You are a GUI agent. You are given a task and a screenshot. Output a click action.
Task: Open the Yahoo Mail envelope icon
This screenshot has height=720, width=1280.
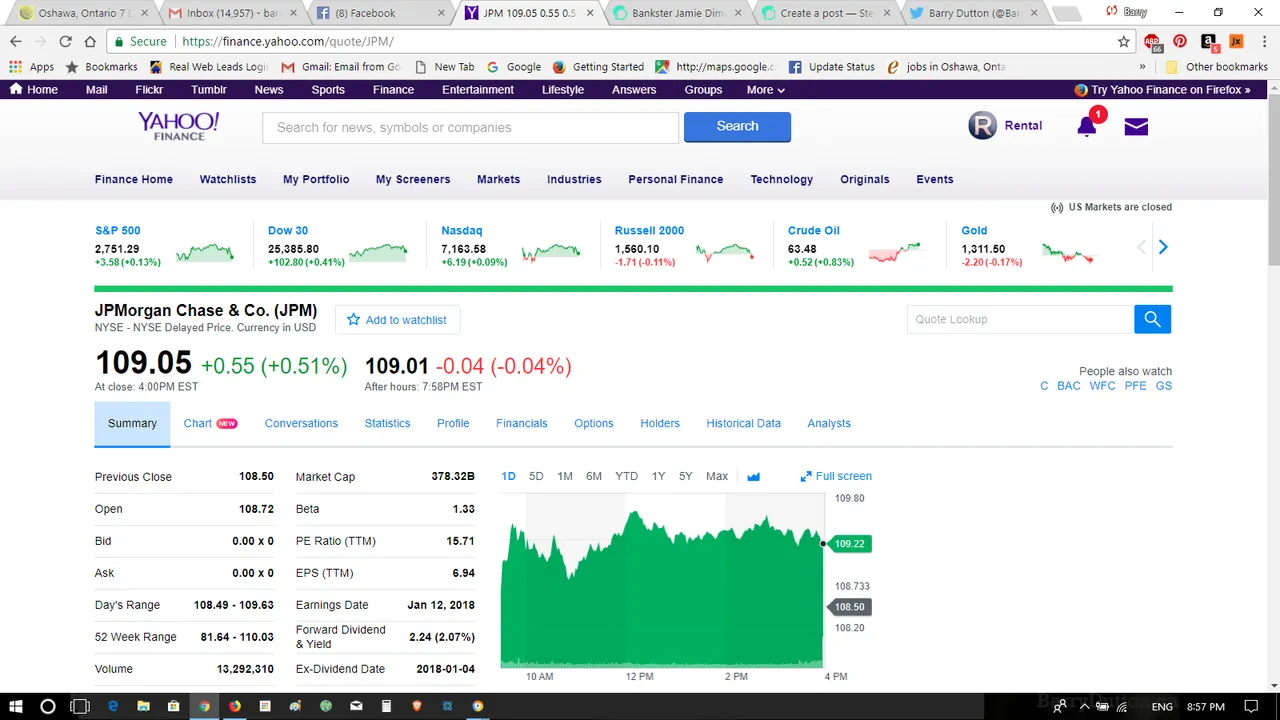click(x=1136, y=126)
